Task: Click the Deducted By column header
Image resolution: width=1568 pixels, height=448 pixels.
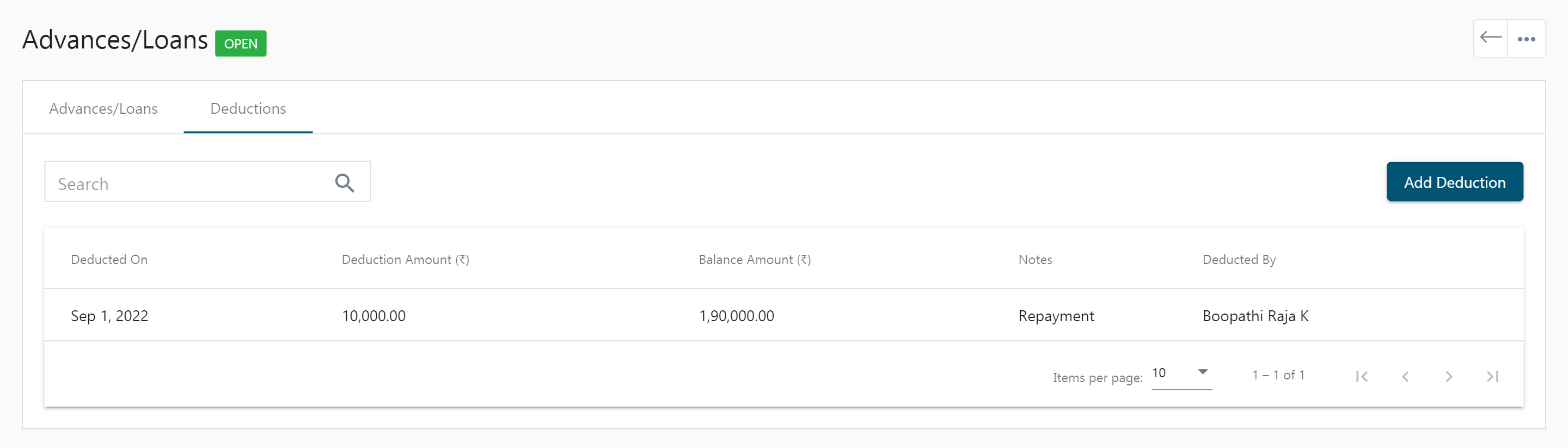Action: pyautogui.click(x=1239, y=259)
